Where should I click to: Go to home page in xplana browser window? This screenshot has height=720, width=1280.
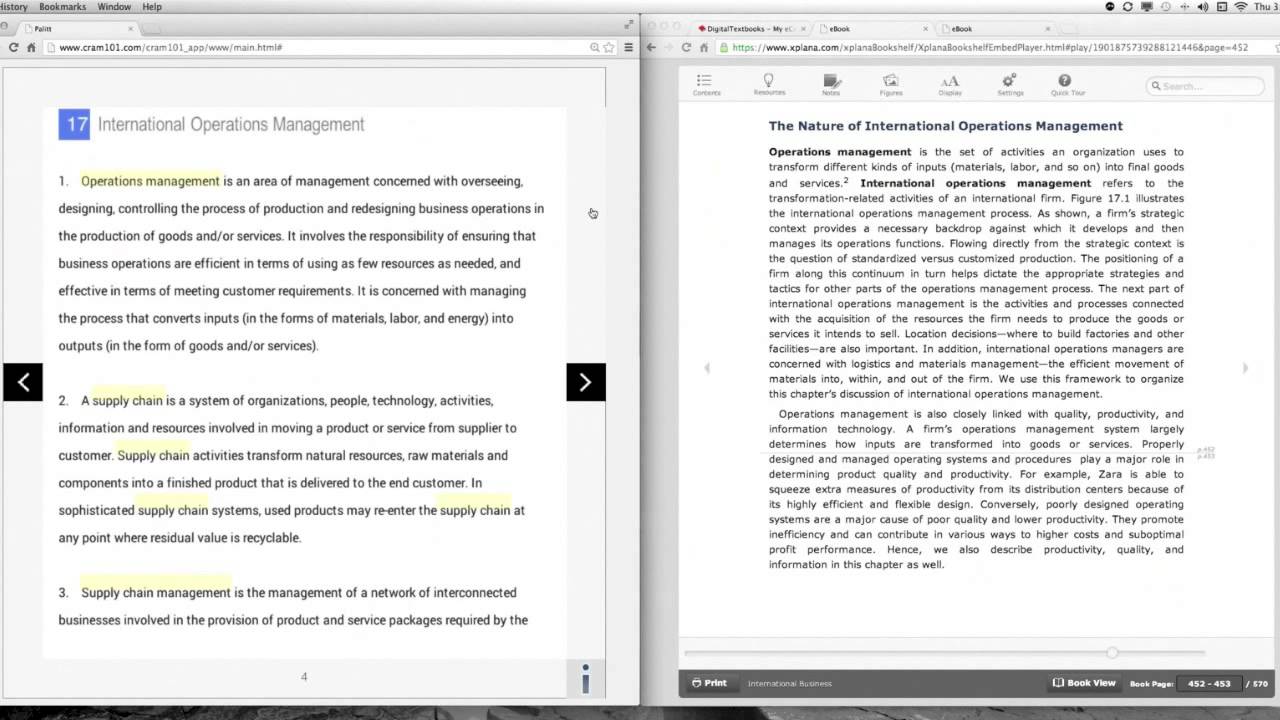click(706, 47)
